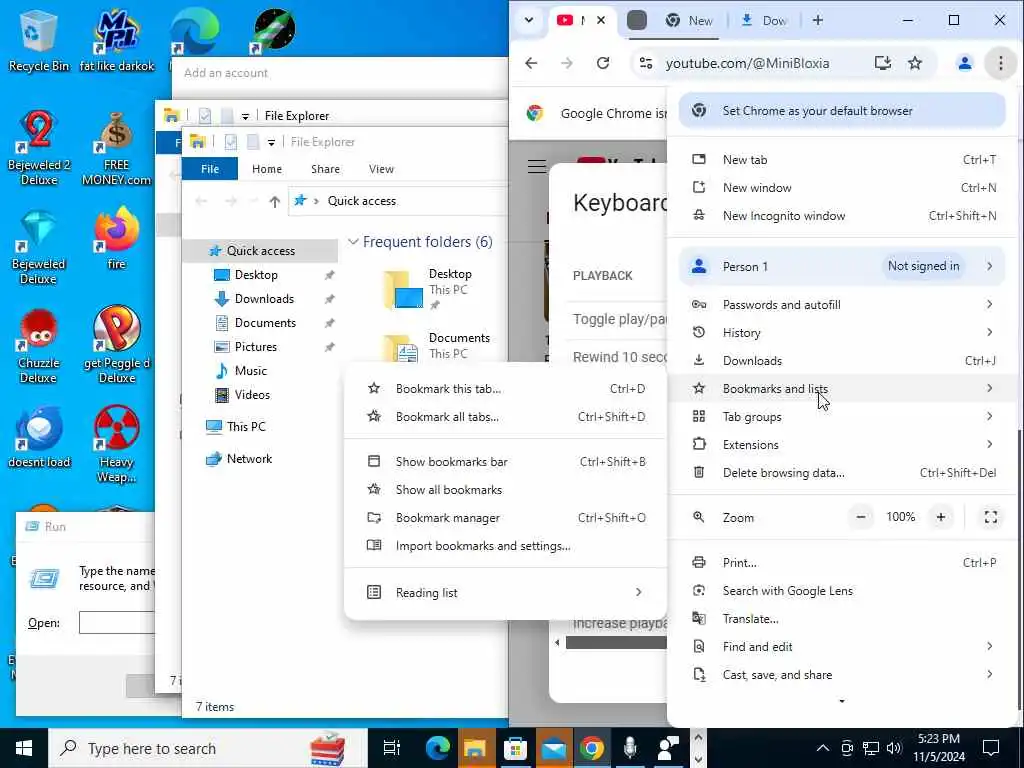The width and height of the screenshot is (1024, 768).
Task: Switch to the View ribbon tab
Action: pos(381,169)
